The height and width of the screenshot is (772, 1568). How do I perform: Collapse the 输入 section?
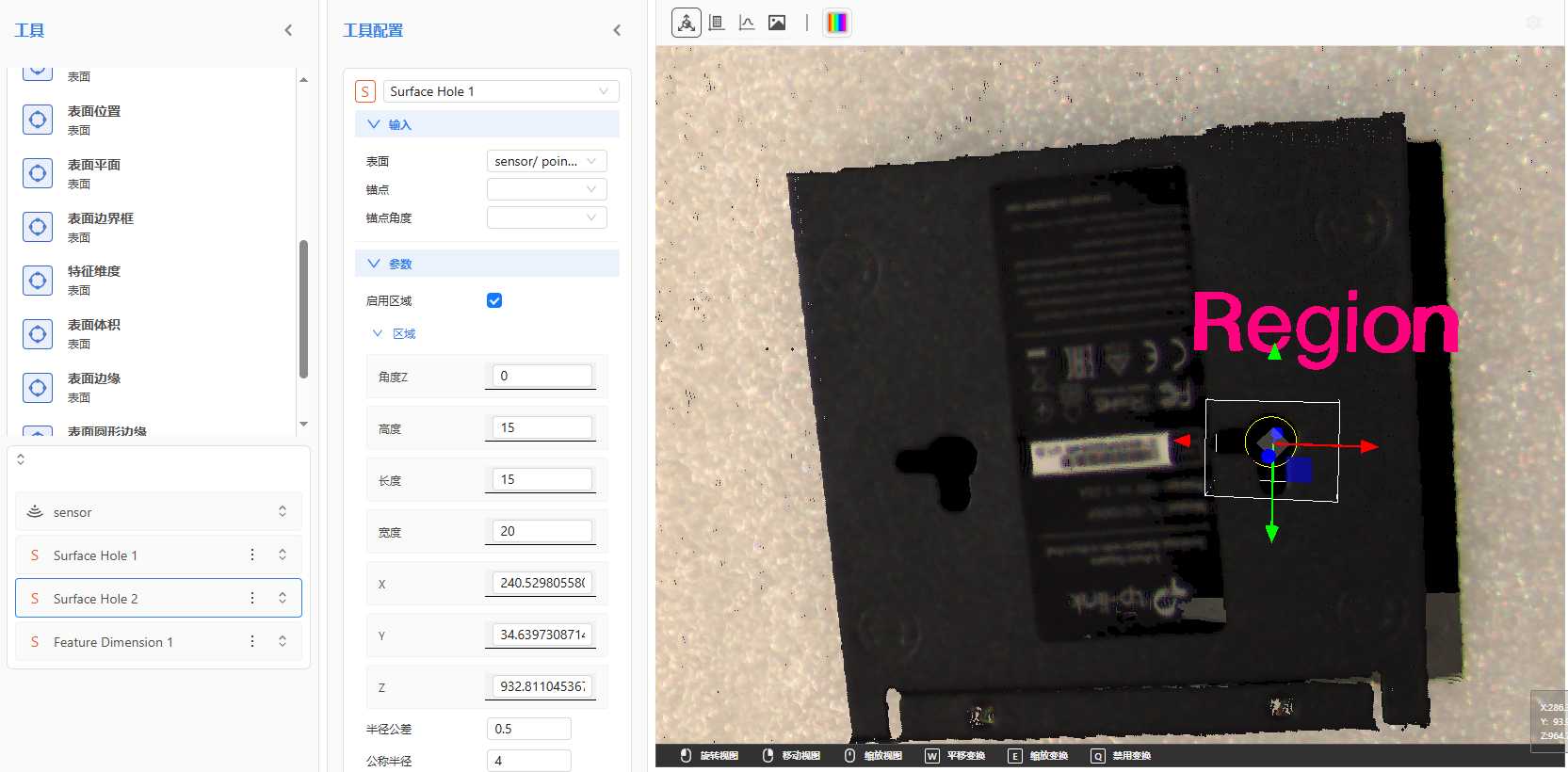487,124
